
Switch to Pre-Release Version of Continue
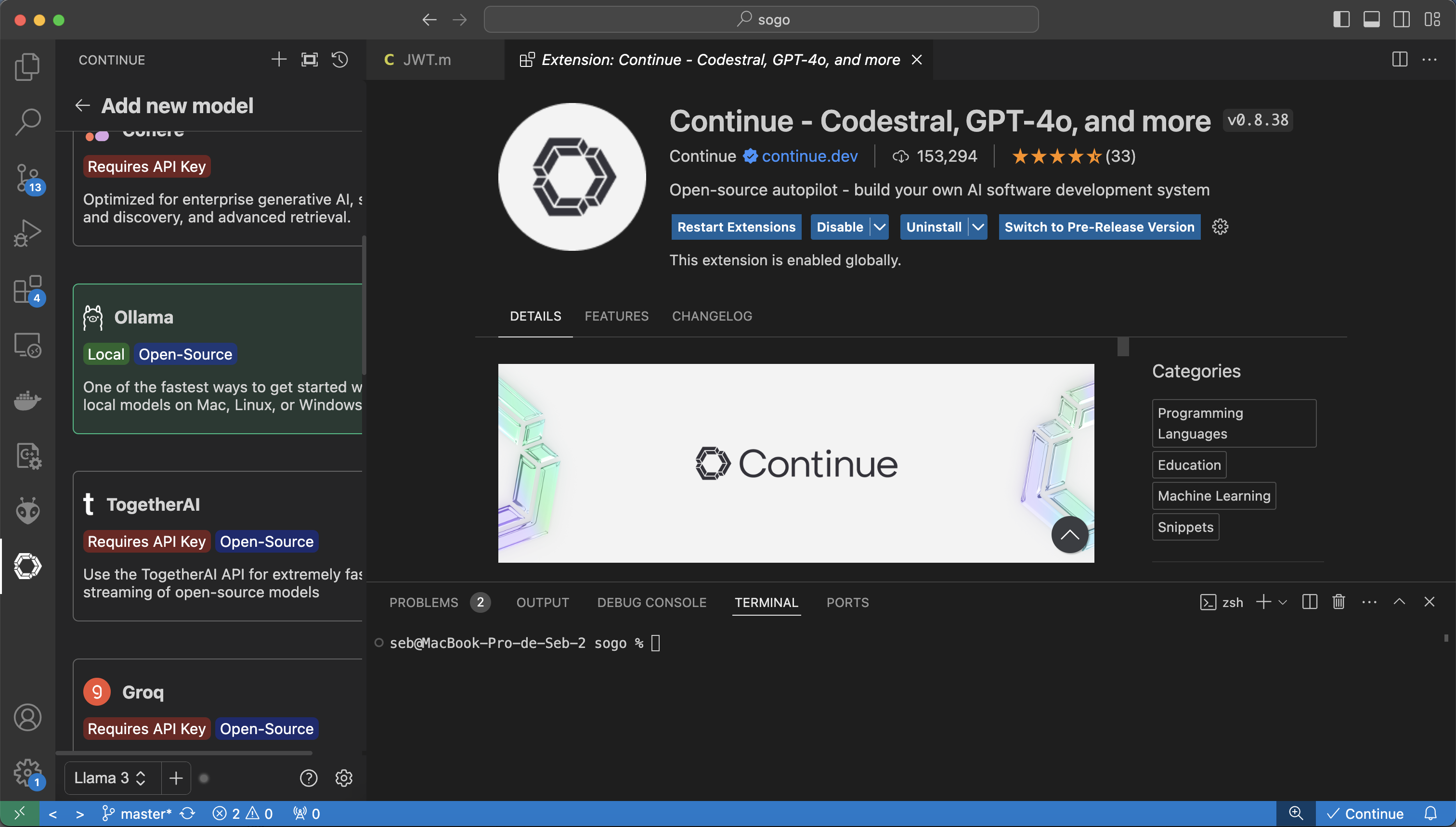[x=1099, y=227]
